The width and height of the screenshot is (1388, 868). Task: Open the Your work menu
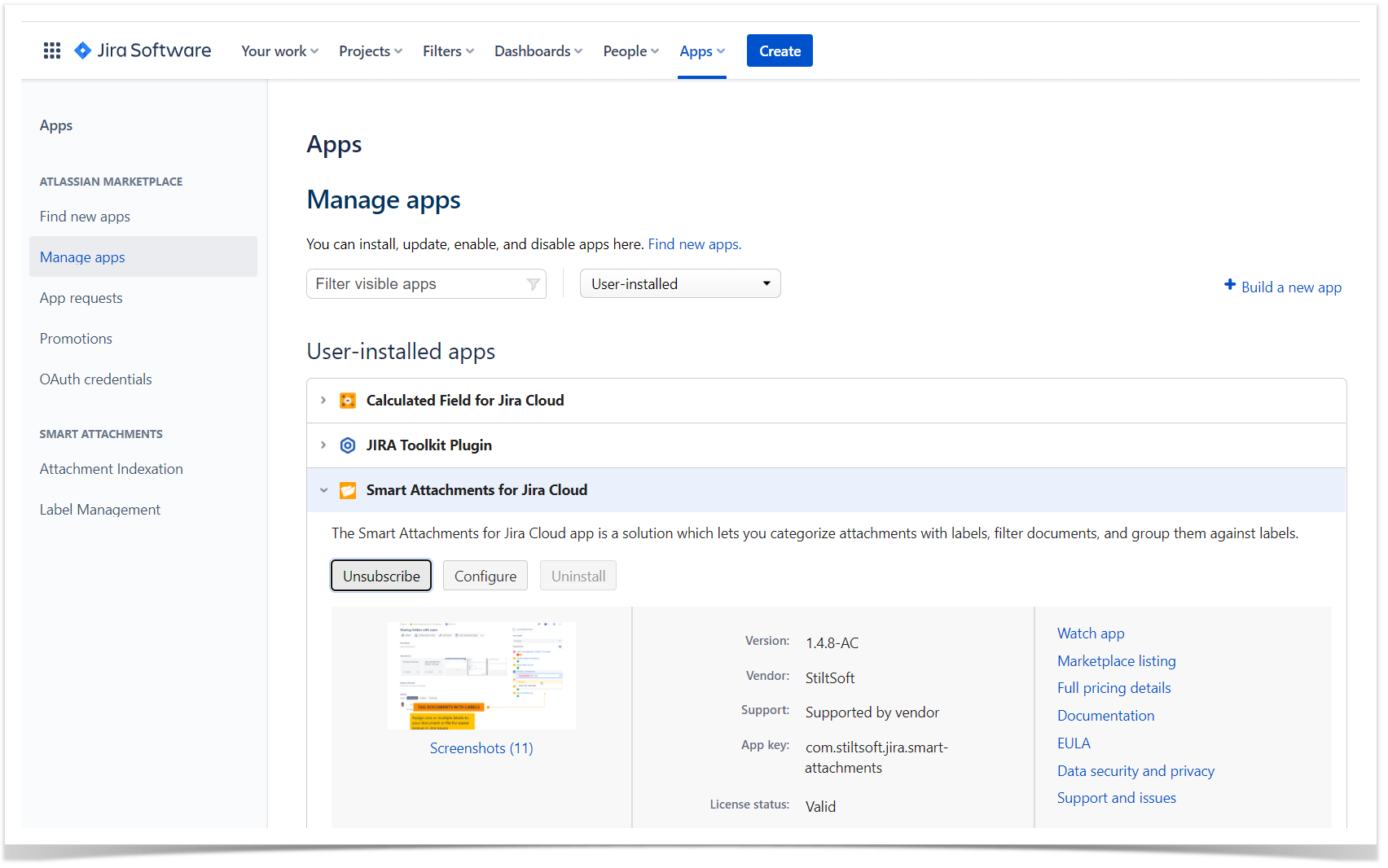[x=279, y=50]
